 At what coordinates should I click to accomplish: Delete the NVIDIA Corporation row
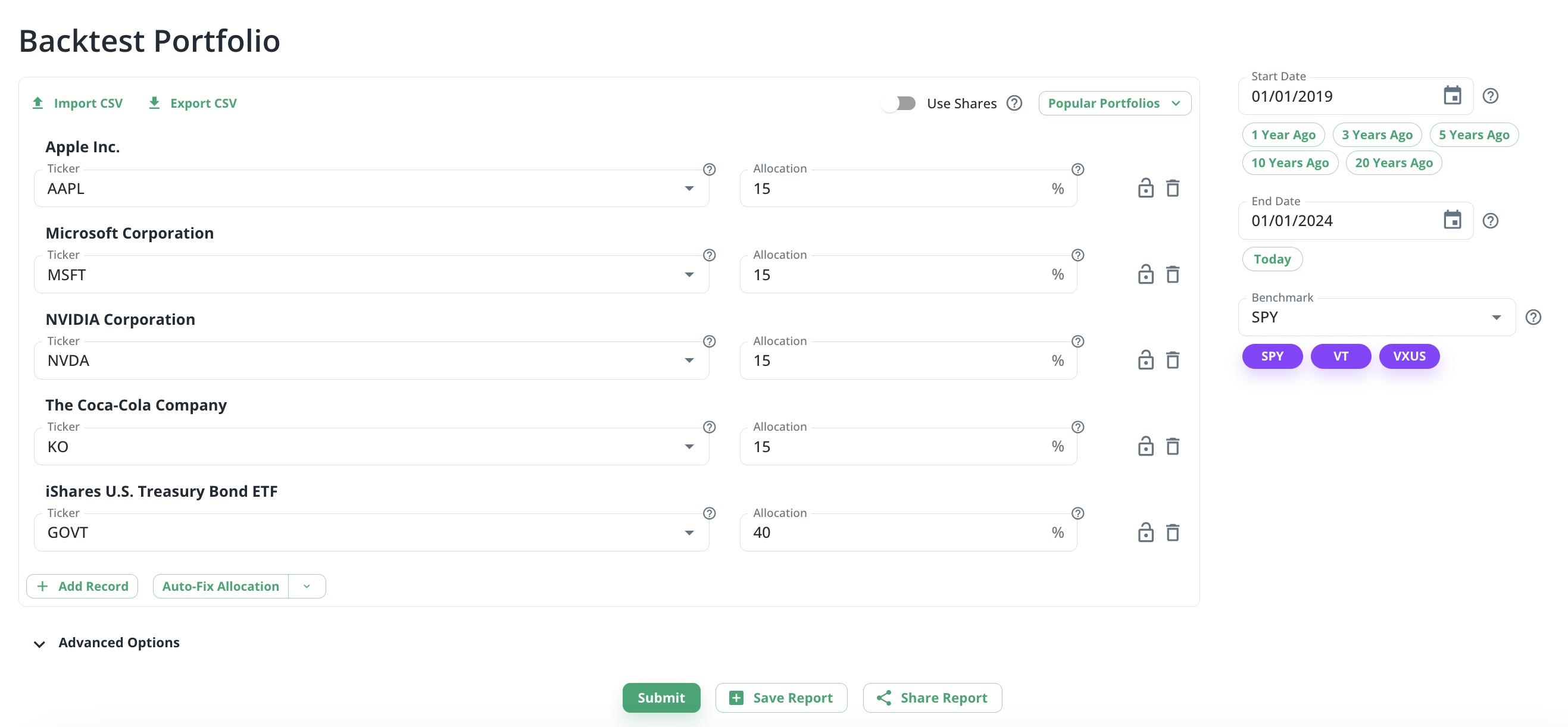(x=1173, y=360)
